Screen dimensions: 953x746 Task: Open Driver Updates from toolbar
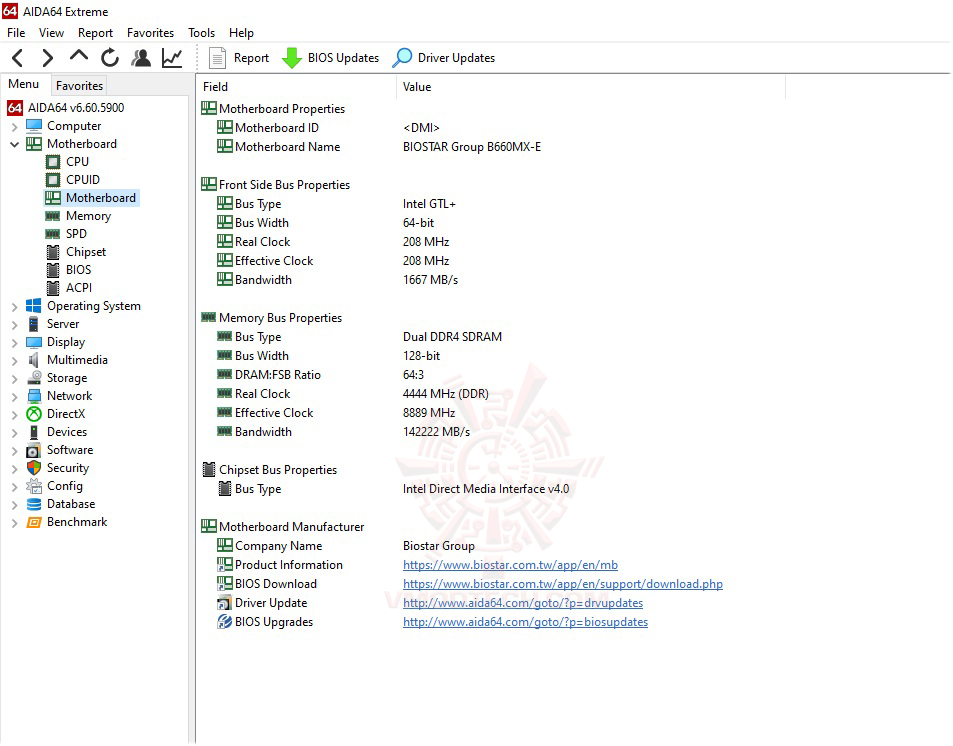[444, 58]
